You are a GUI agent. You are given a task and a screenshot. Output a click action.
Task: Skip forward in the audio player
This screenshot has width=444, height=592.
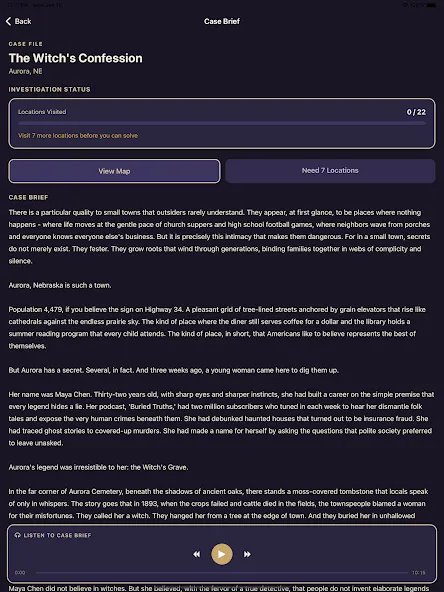point(247,554)
